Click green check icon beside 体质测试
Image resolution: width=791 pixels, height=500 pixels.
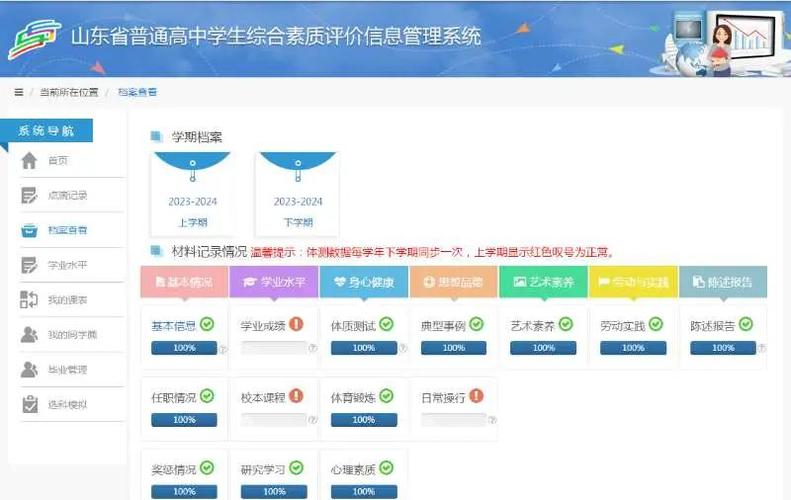(386, 324)
